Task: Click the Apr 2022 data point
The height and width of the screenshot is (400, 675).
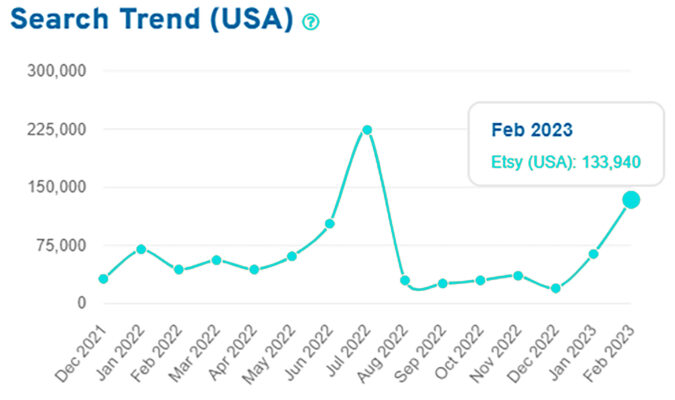Action: [254, 270]
